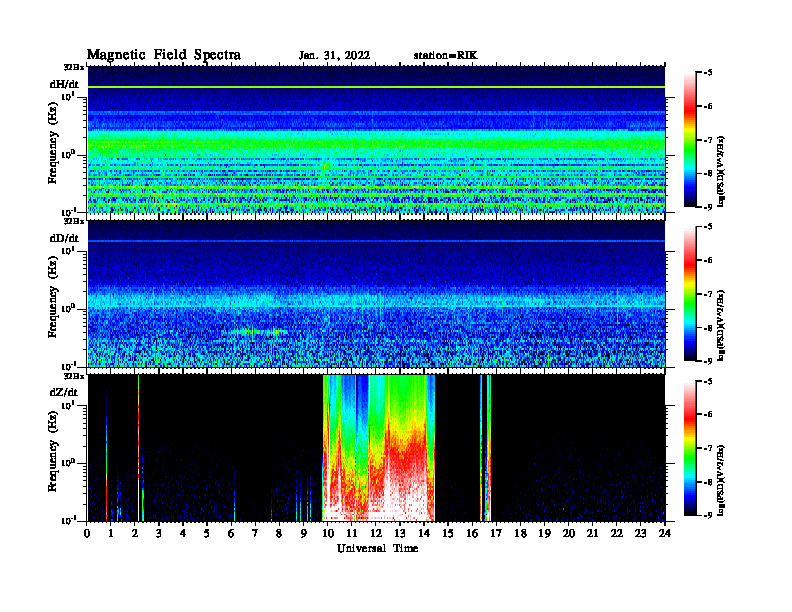The height and width of the screenshot is (612, 792).
Task: Click the 'station=RIK' label
Action: [445, 56]
